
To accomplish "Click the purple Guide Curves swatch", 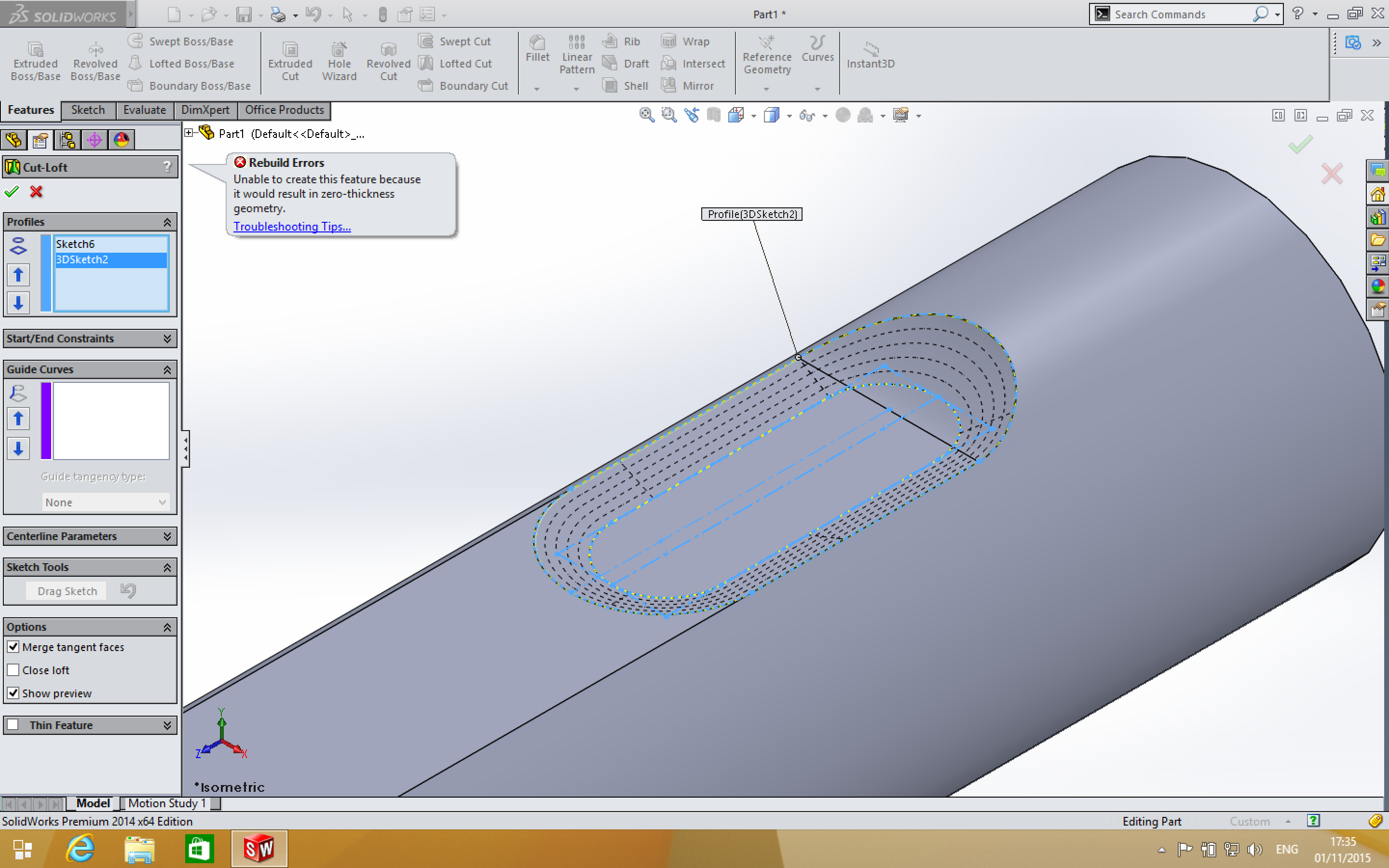I will click(46, 420).
